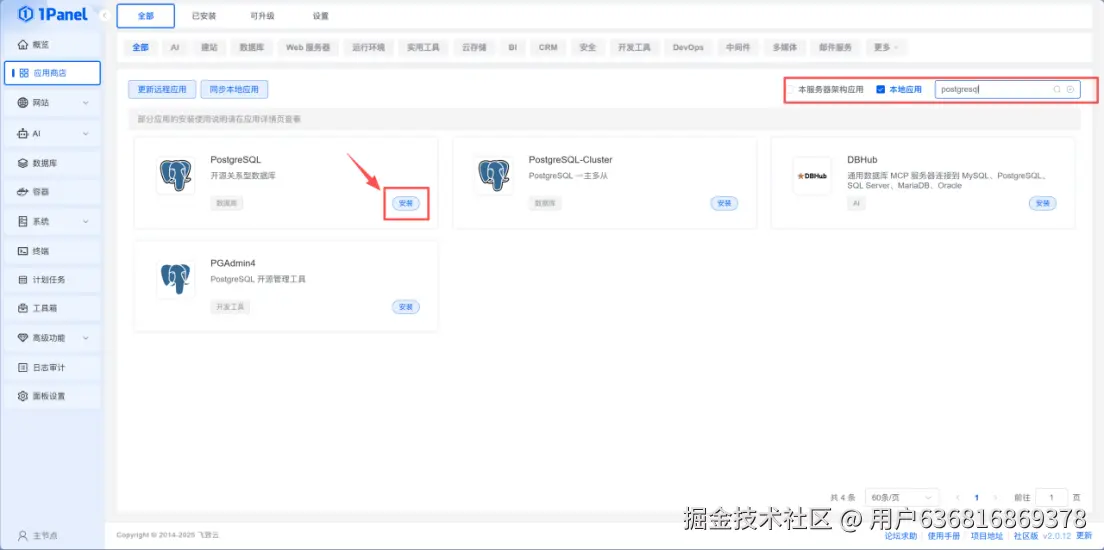This screenshot has width=1104, height=550.
Task: Clear the search field with the round icon
Action: pyautogui.click(x=1070, y=89)
